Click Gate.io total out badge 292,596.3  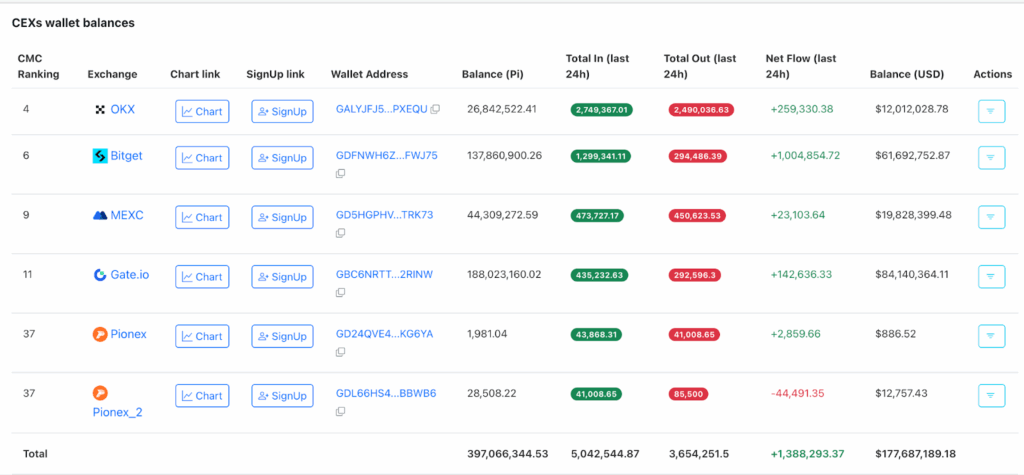[x=694, y=275]
